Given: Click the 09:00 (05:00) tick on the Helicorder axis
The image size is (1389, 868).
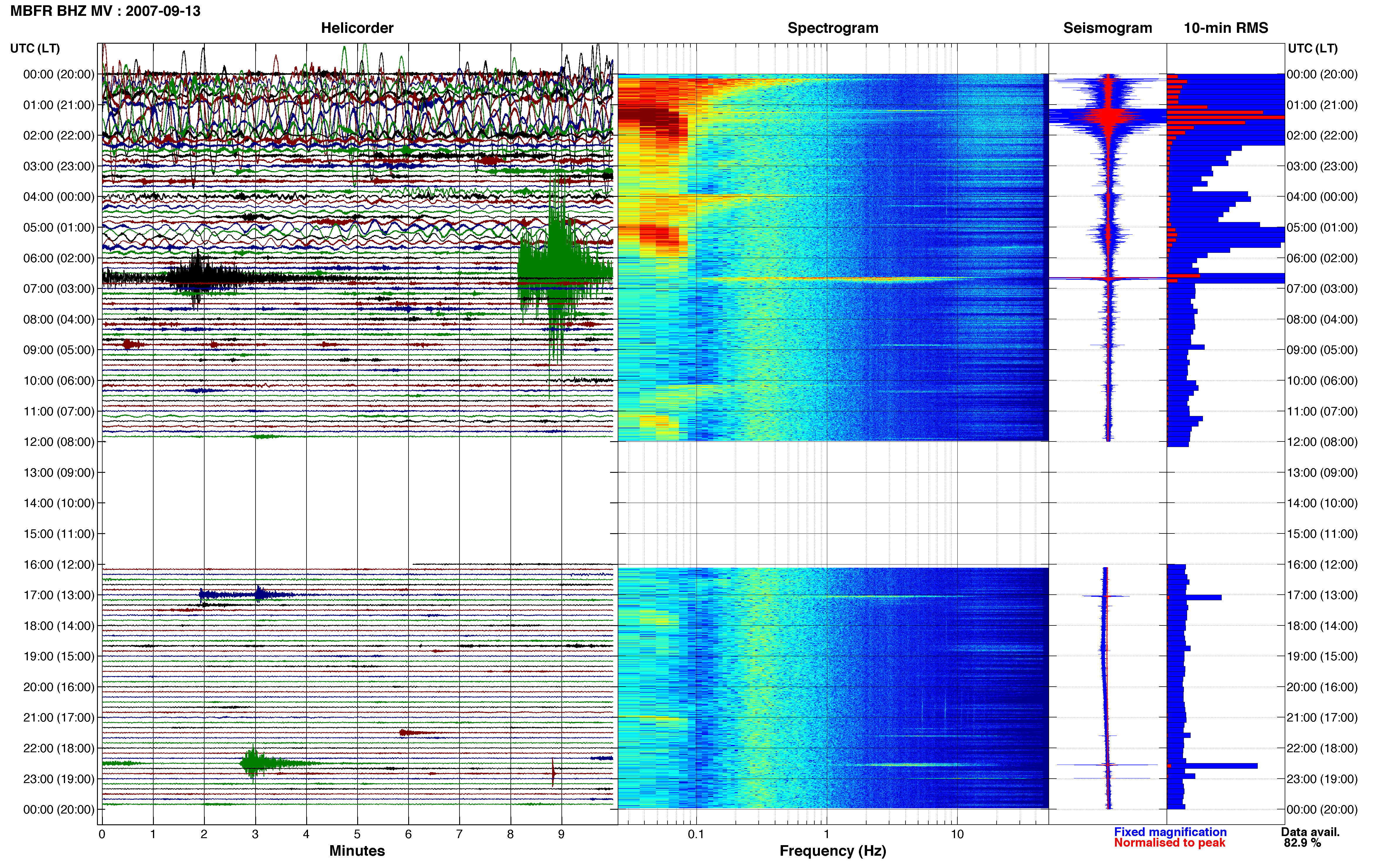Looking at the screenshot, I should [x=59, y=350].
